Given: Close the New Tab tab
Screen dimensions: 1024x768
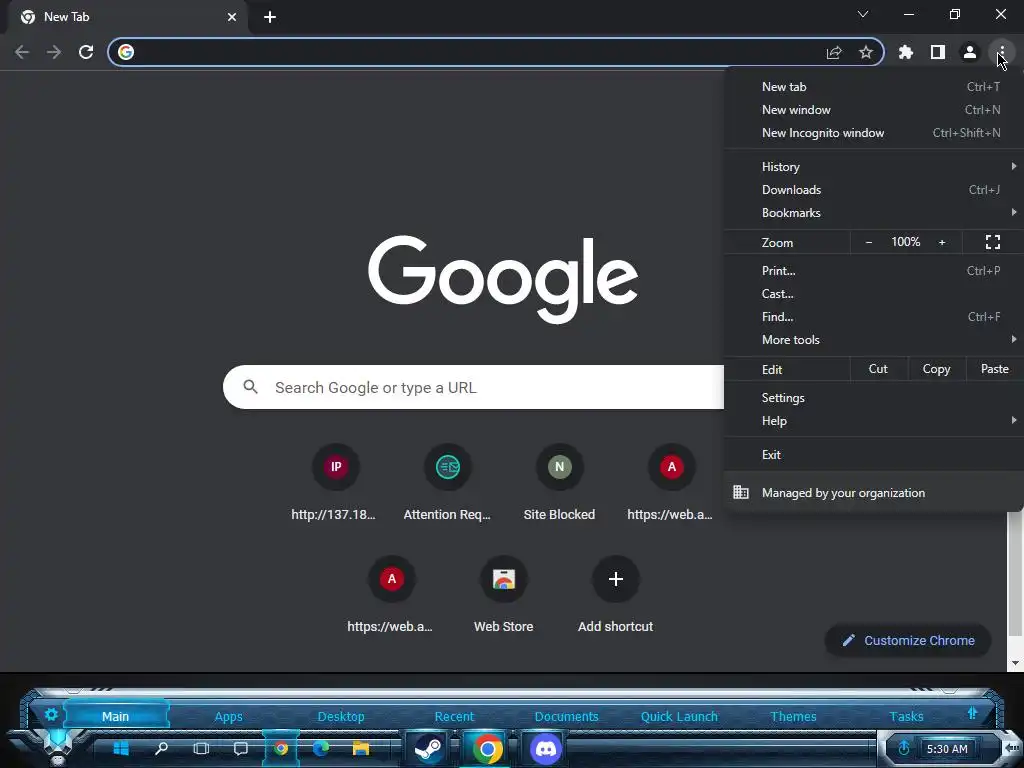Looking at the screenshot, I should pyautogui.click(x=232, y=17).
